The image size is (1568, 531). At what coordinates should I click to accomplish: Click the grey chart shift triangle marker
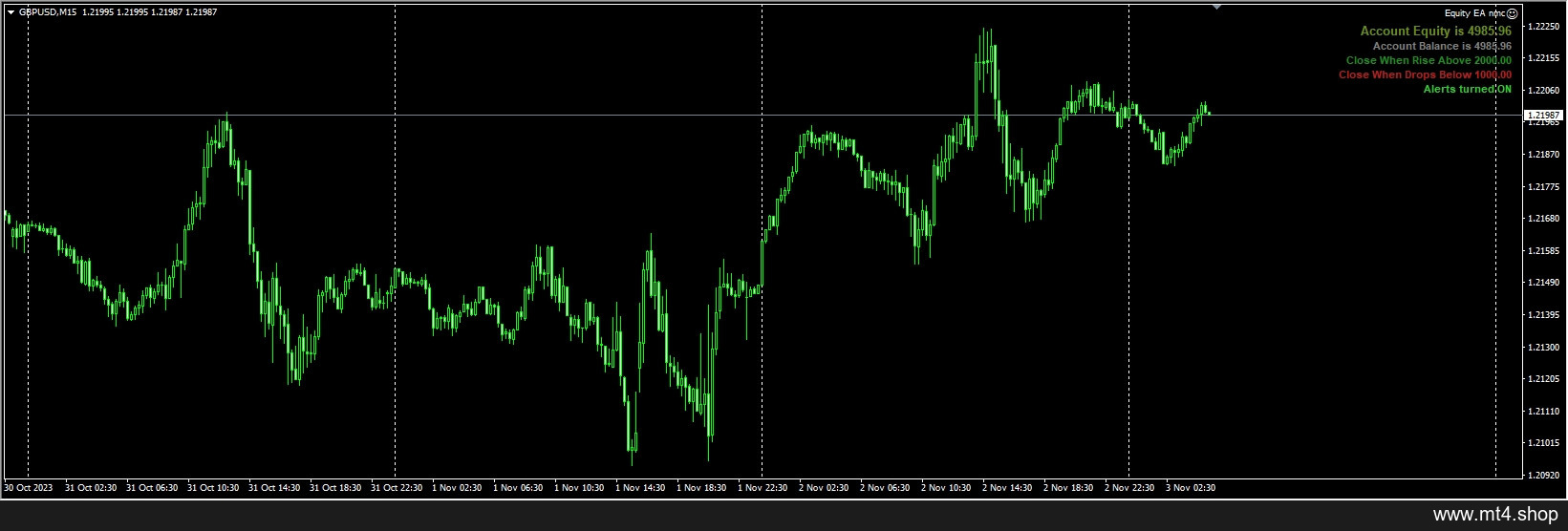(x=1216, y=7)
